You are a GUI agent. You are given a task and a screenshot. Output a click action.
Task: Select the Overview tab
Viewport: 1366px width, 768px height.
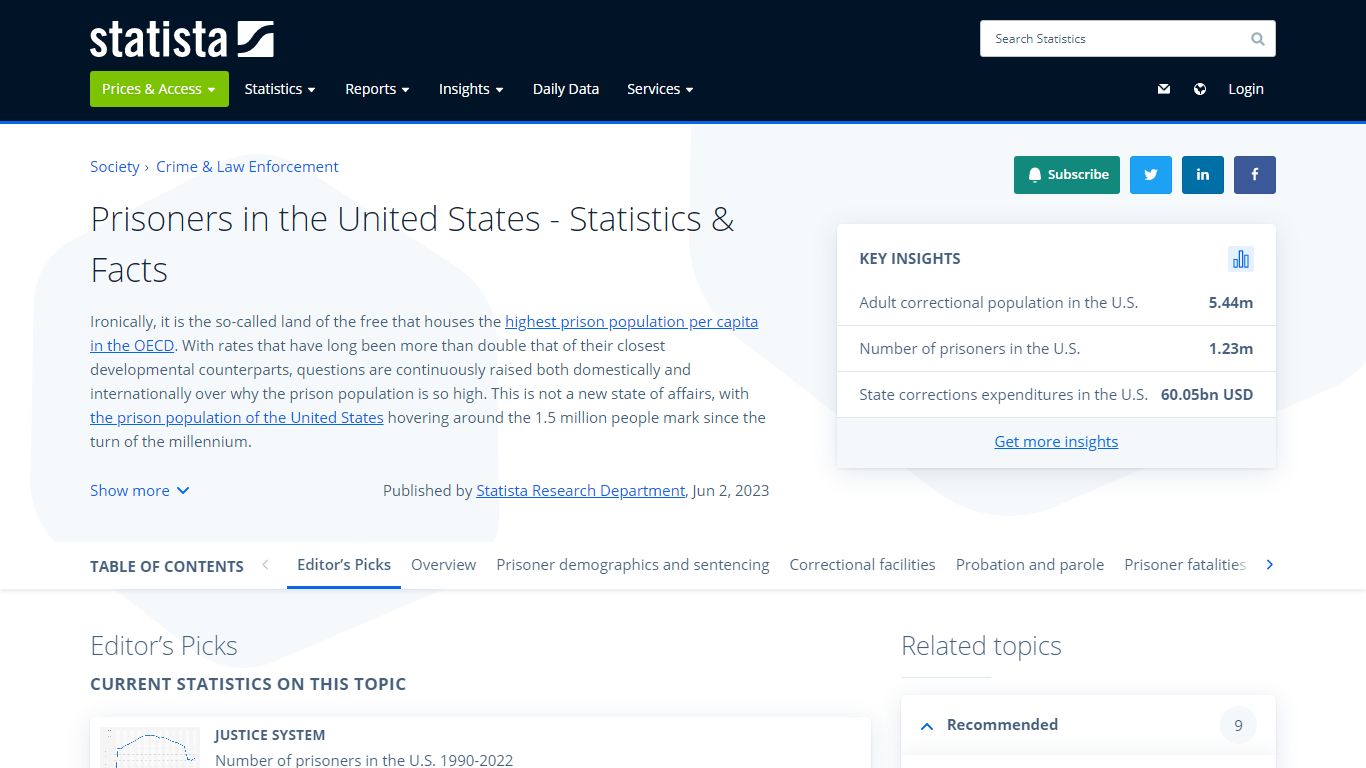443,565
